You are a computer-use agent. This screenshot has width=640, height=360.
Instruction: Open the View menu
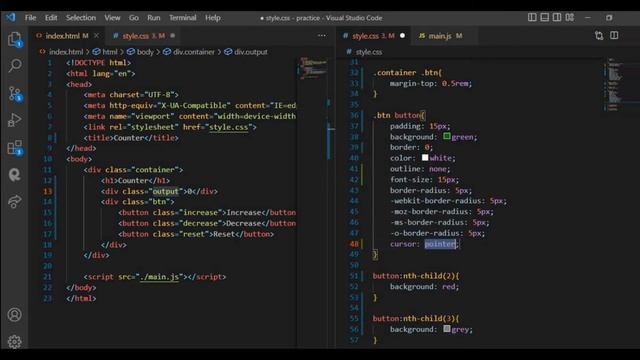pyautogui.click(x=112, y=18)
